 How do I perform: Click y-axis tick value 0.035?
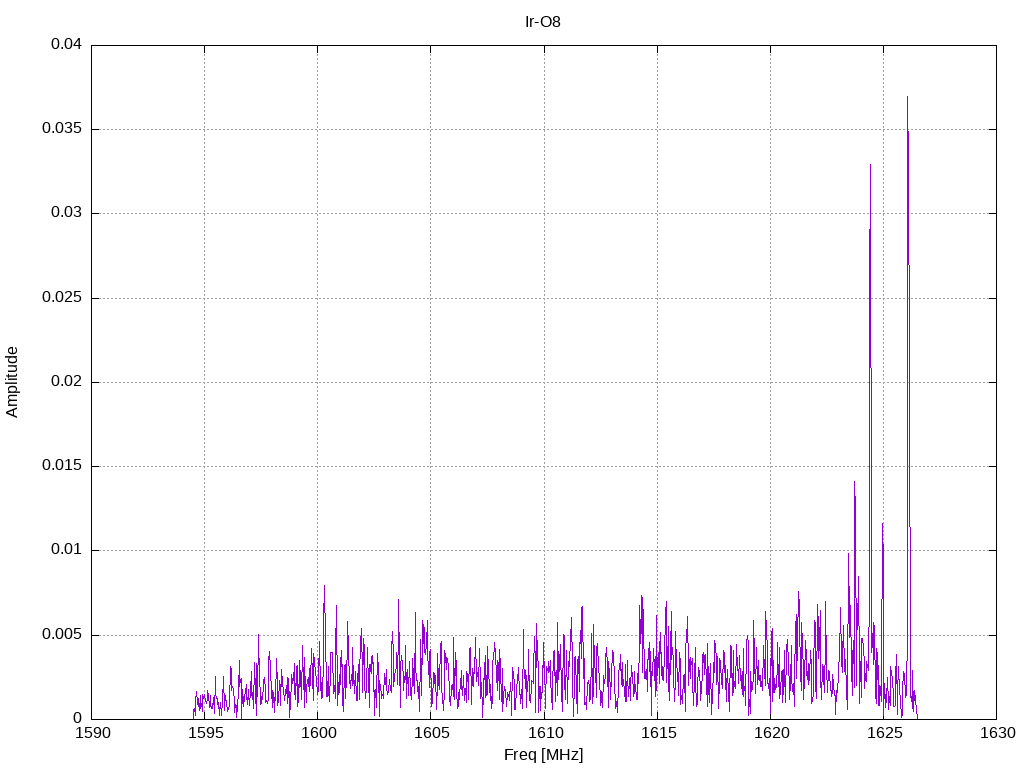click(62, 129)
